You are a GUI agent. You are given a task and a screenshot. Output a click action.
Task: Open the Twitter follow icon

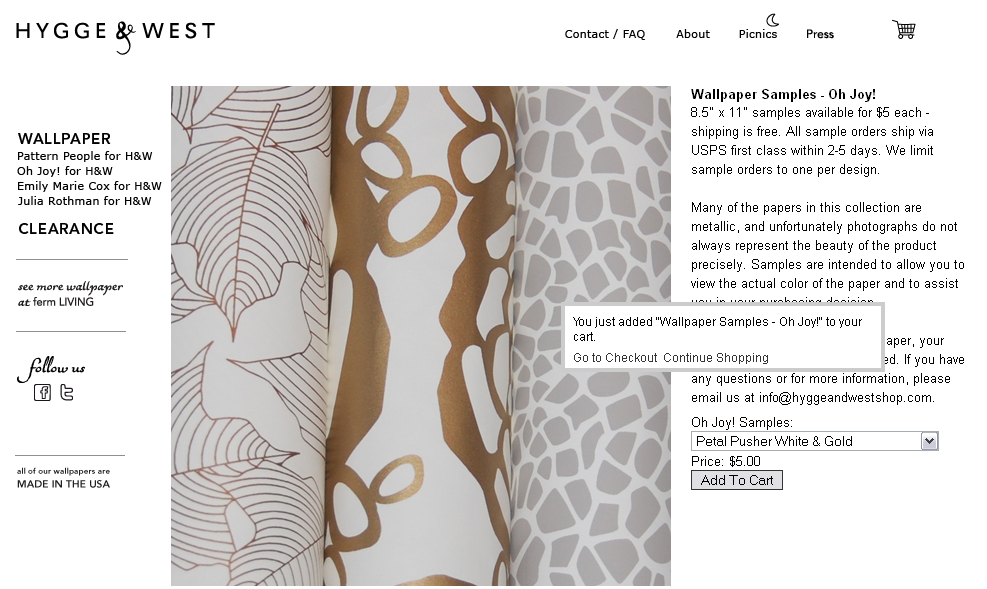coord(67,393)
